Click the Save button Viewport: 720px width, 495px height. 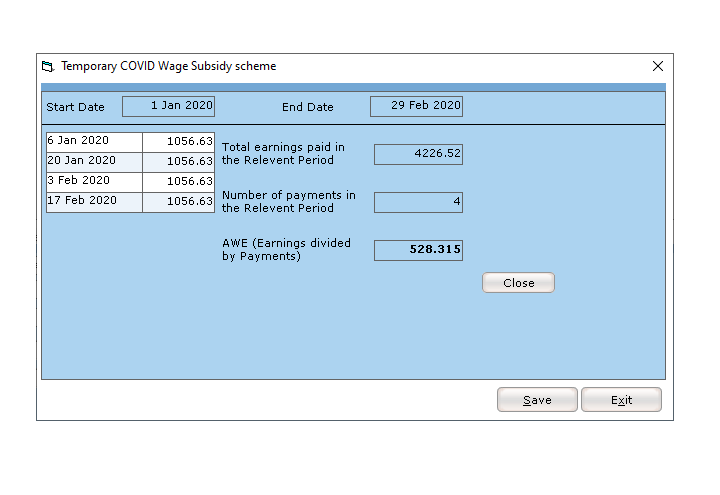[537, 400]
